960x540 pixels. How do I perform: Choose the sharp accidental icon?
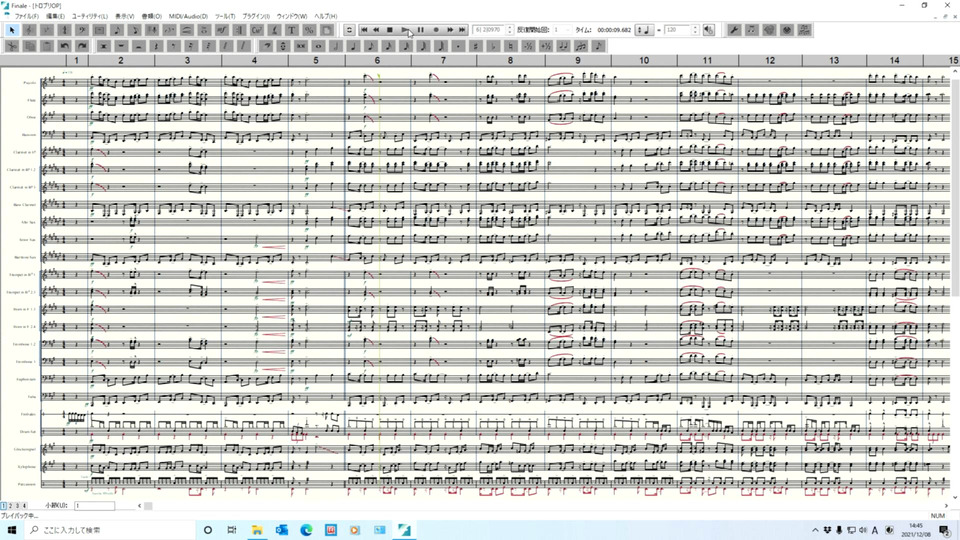pos(475,46)
